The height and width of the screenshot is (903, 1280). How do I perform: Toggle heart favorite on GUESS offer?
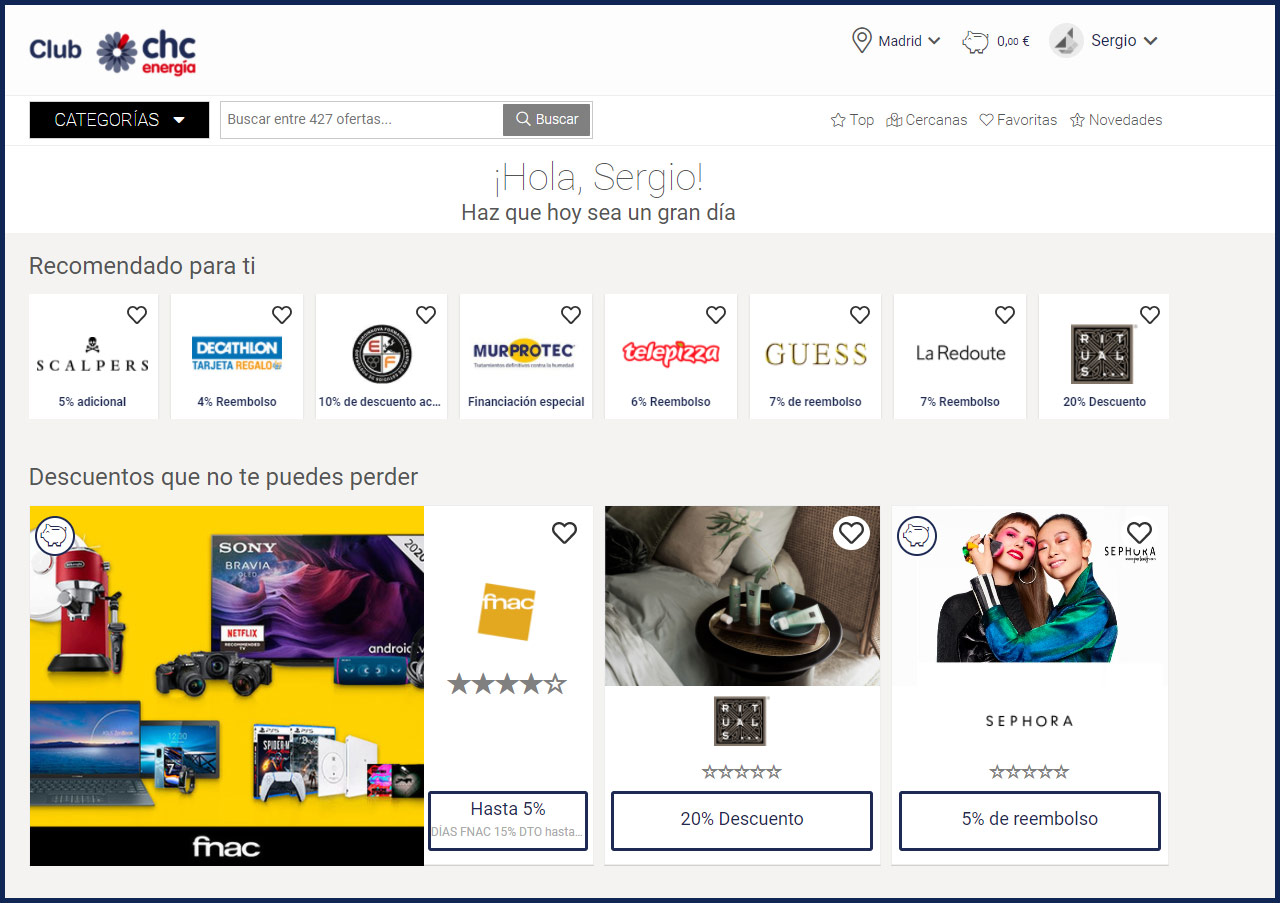coord(860,315)
